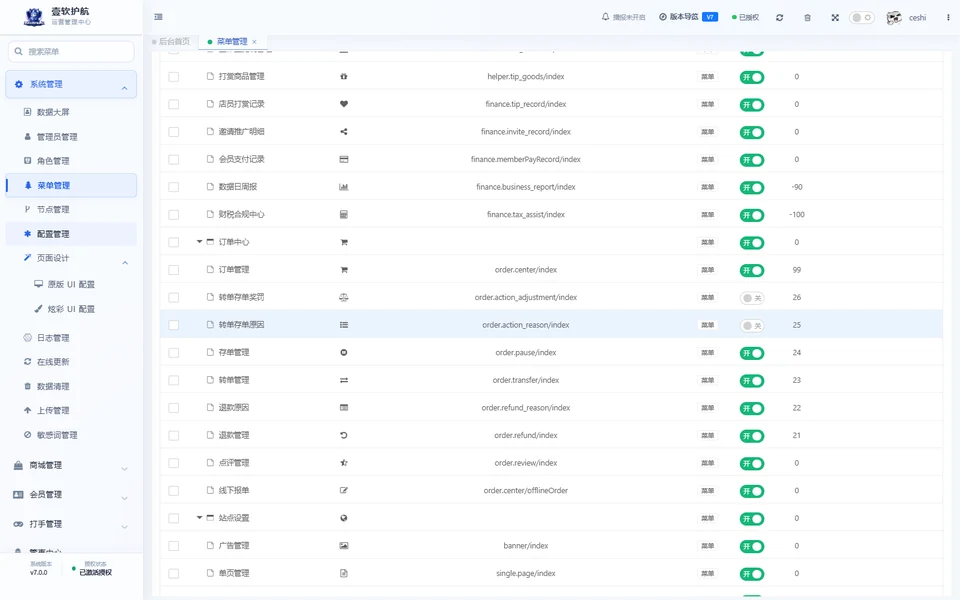Switch the theme toggle in the header
Screen dimensions: 960x600
coord(861,18)
